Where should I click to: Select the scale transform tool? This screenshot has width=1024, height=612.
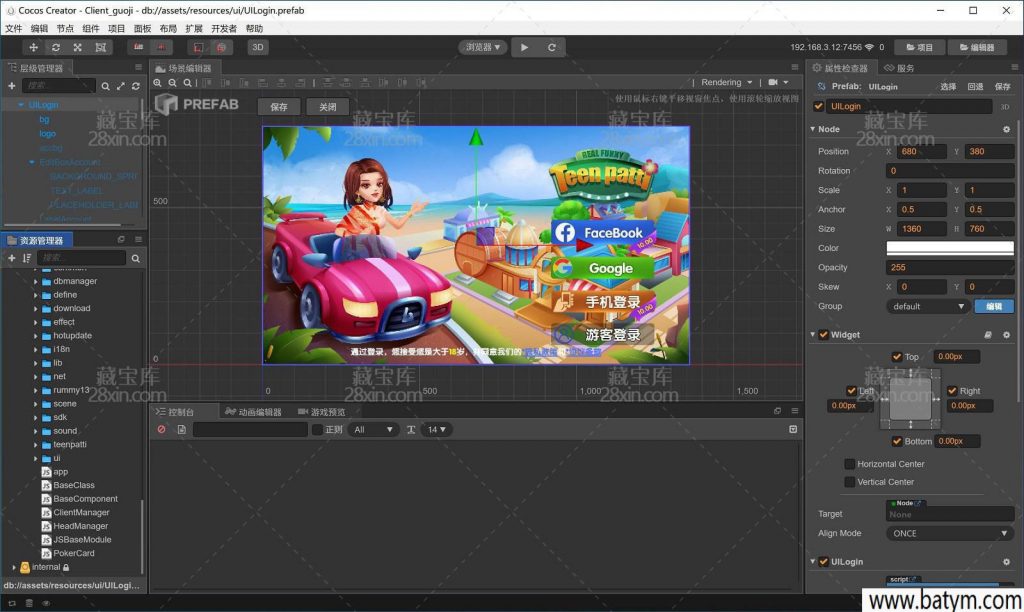pos(78,47)
